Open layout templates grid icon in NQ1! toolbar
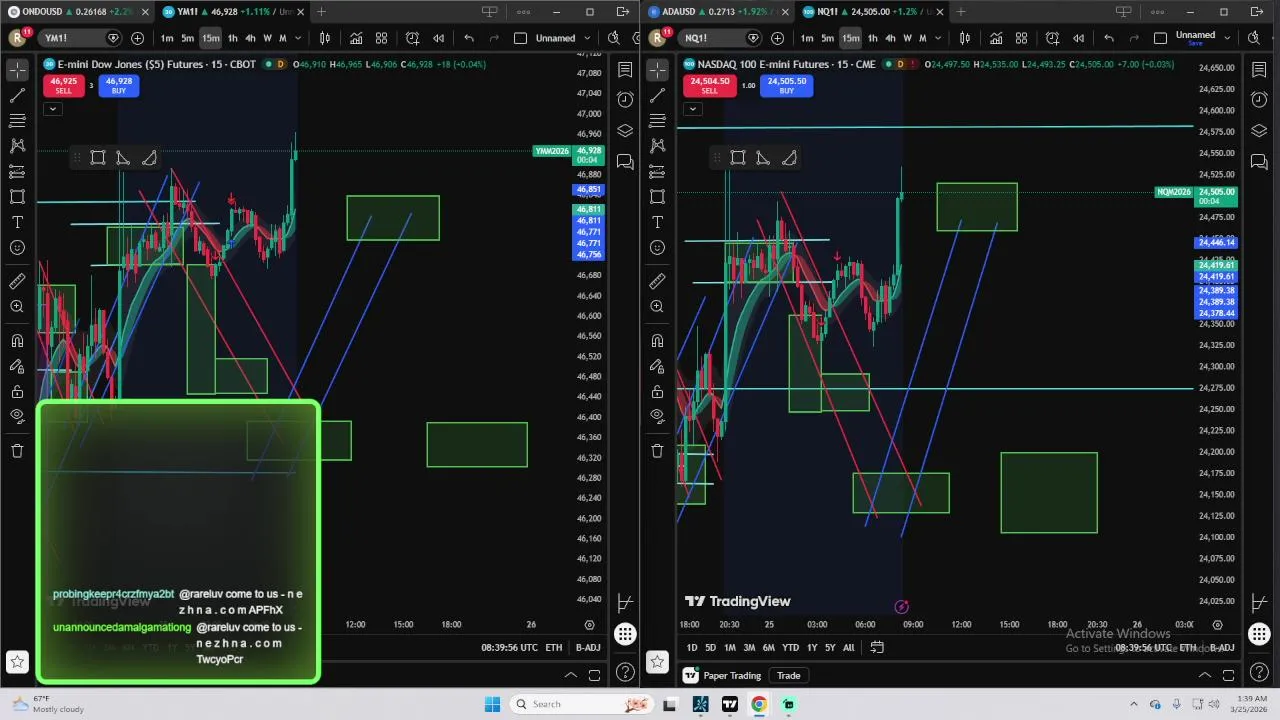Screen dimensions: 1280x720 [1021, 38]
